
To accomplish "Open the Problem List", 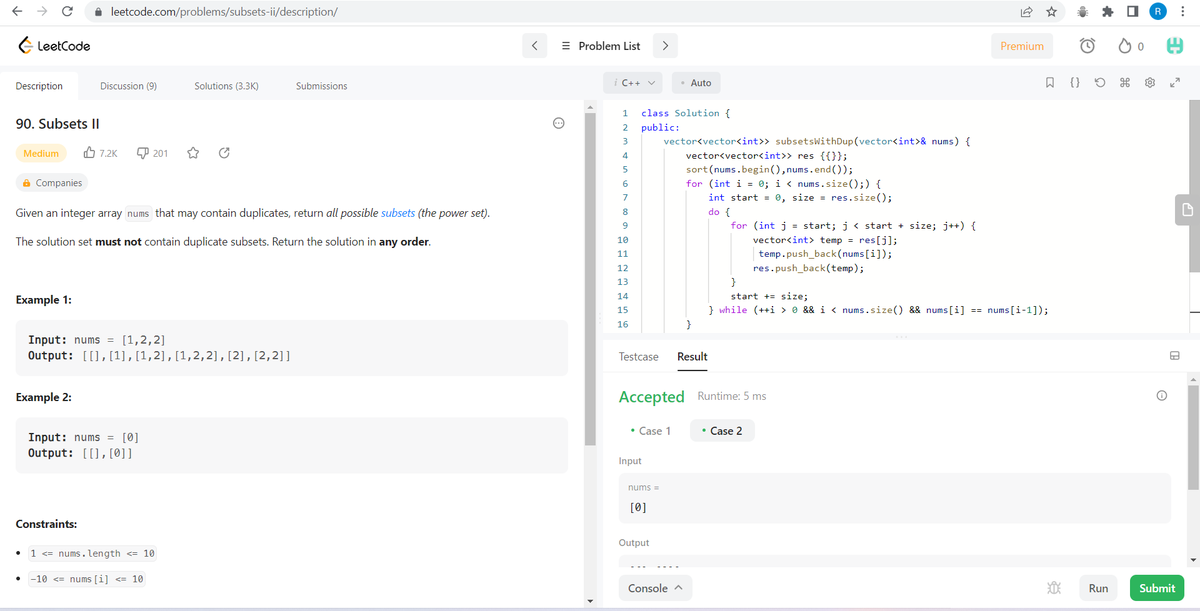I will 601,46.
